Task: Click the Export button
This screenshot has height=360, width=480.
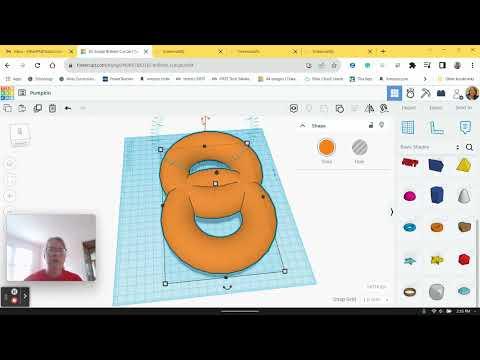Action: point(436,108)
